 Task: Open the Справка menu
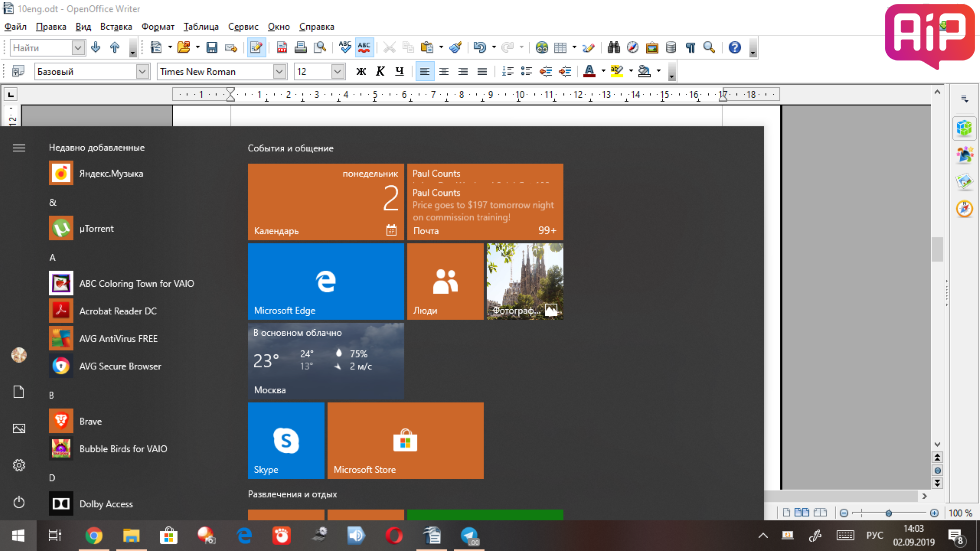coord(316,27)
